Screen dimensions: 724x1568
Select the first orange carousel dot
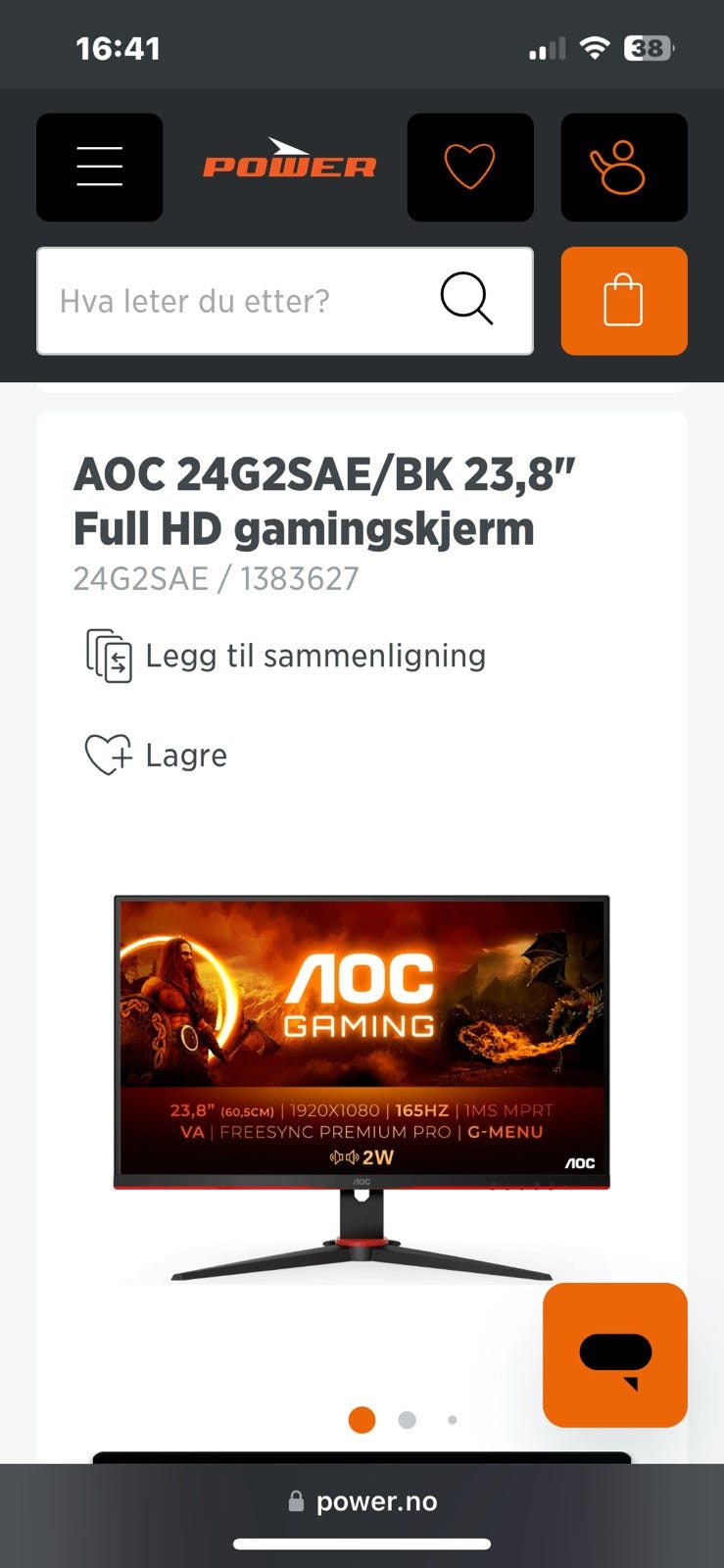362,1419
